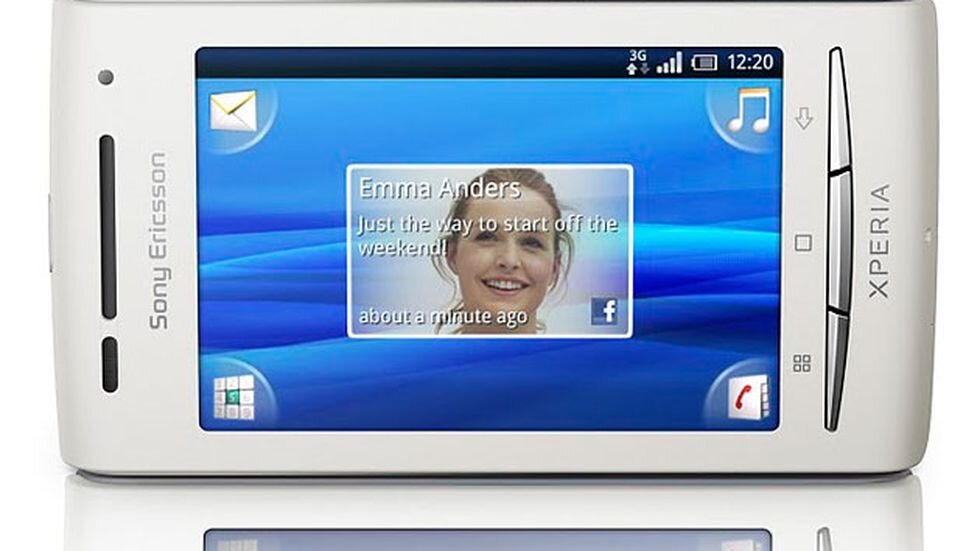
Task: Open the "Just the way to start" message
Action: click(x=487, y=235)
